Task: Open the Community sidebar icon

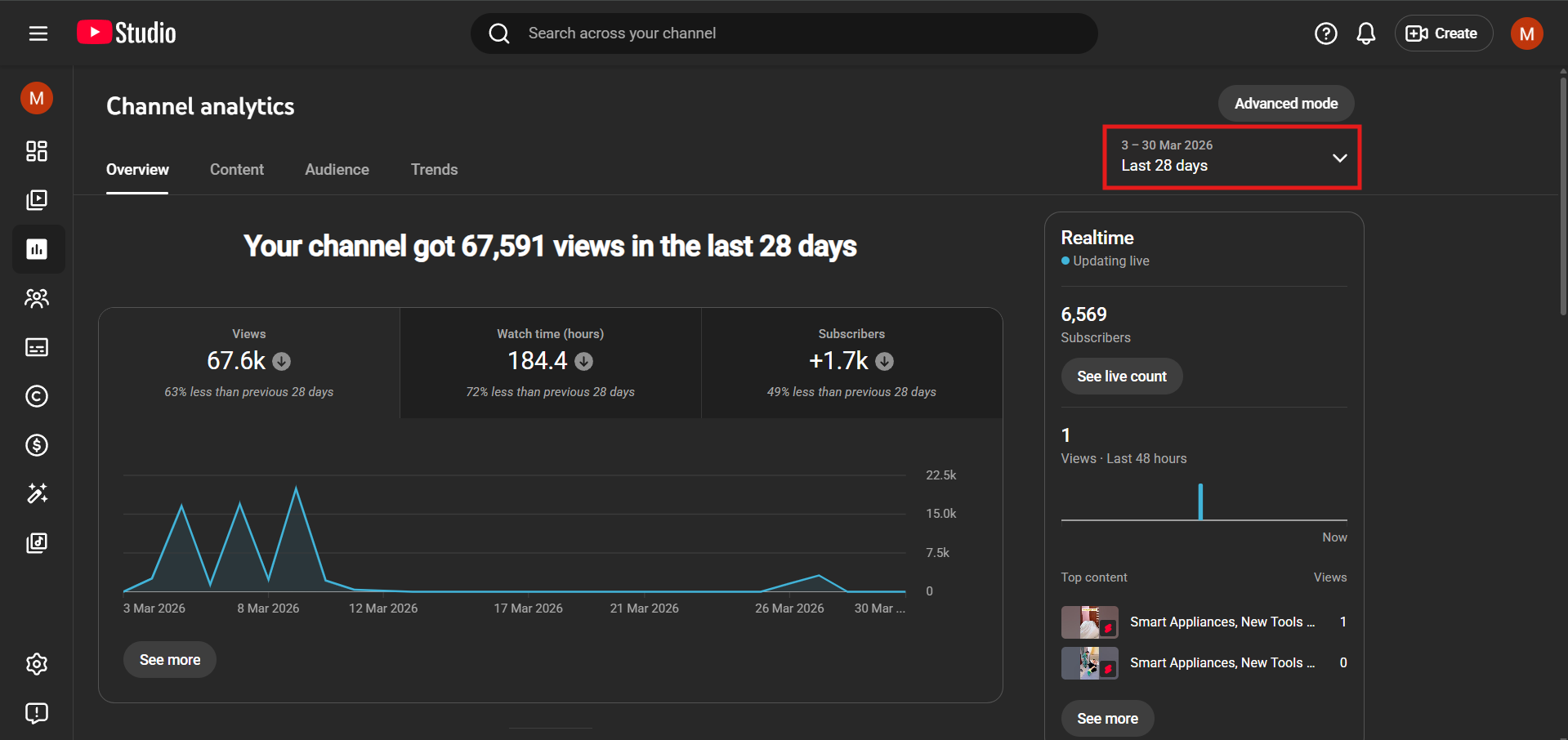Action: coord(37,298)
